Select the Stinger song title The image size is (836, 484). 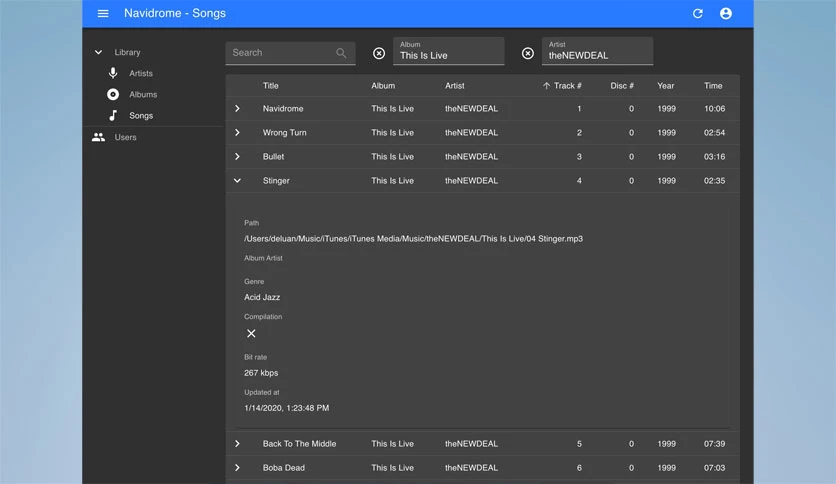click(x=276, y=181)
